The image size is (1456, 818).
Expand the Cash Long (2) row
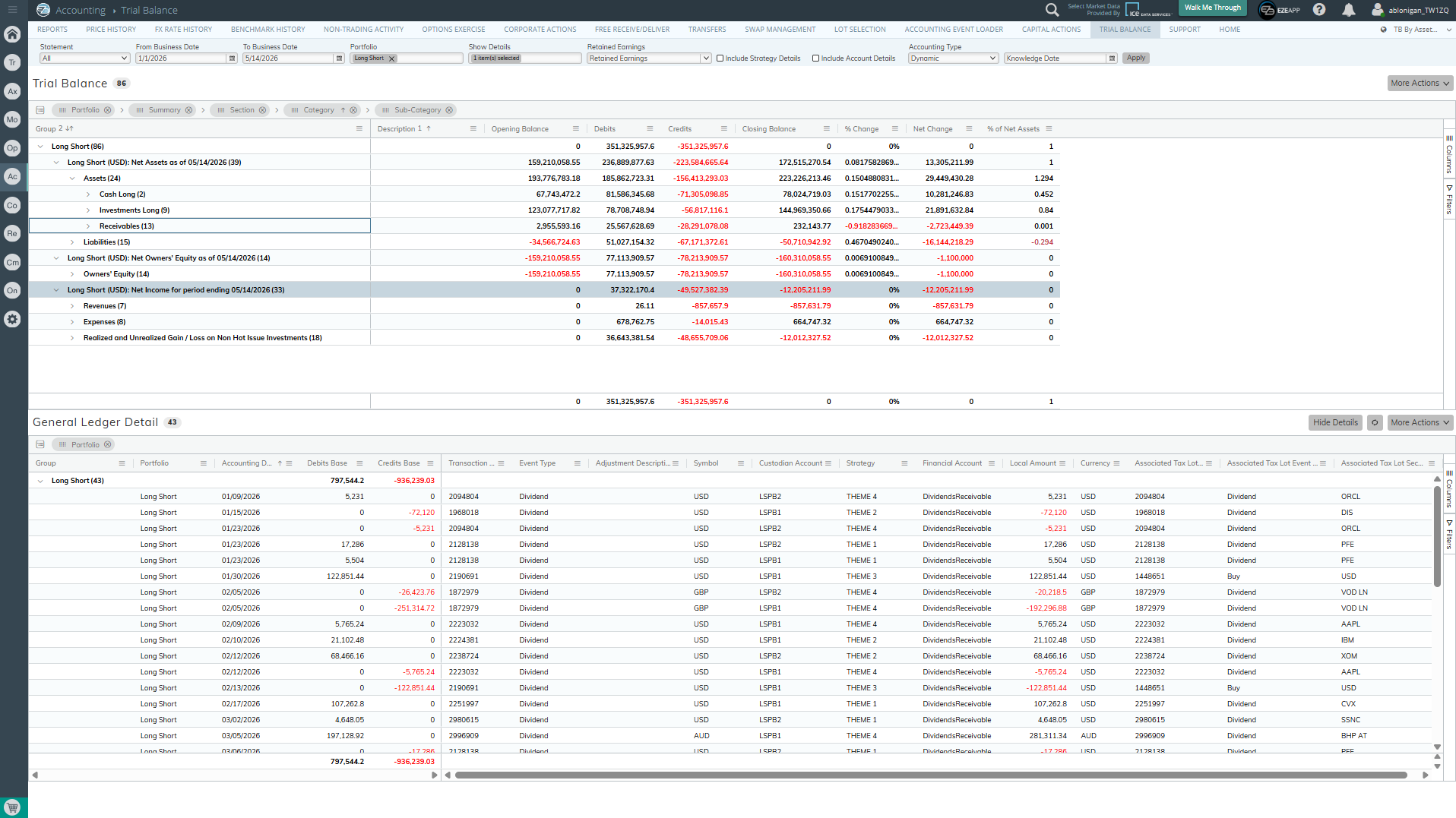click(x=88, y=194)
